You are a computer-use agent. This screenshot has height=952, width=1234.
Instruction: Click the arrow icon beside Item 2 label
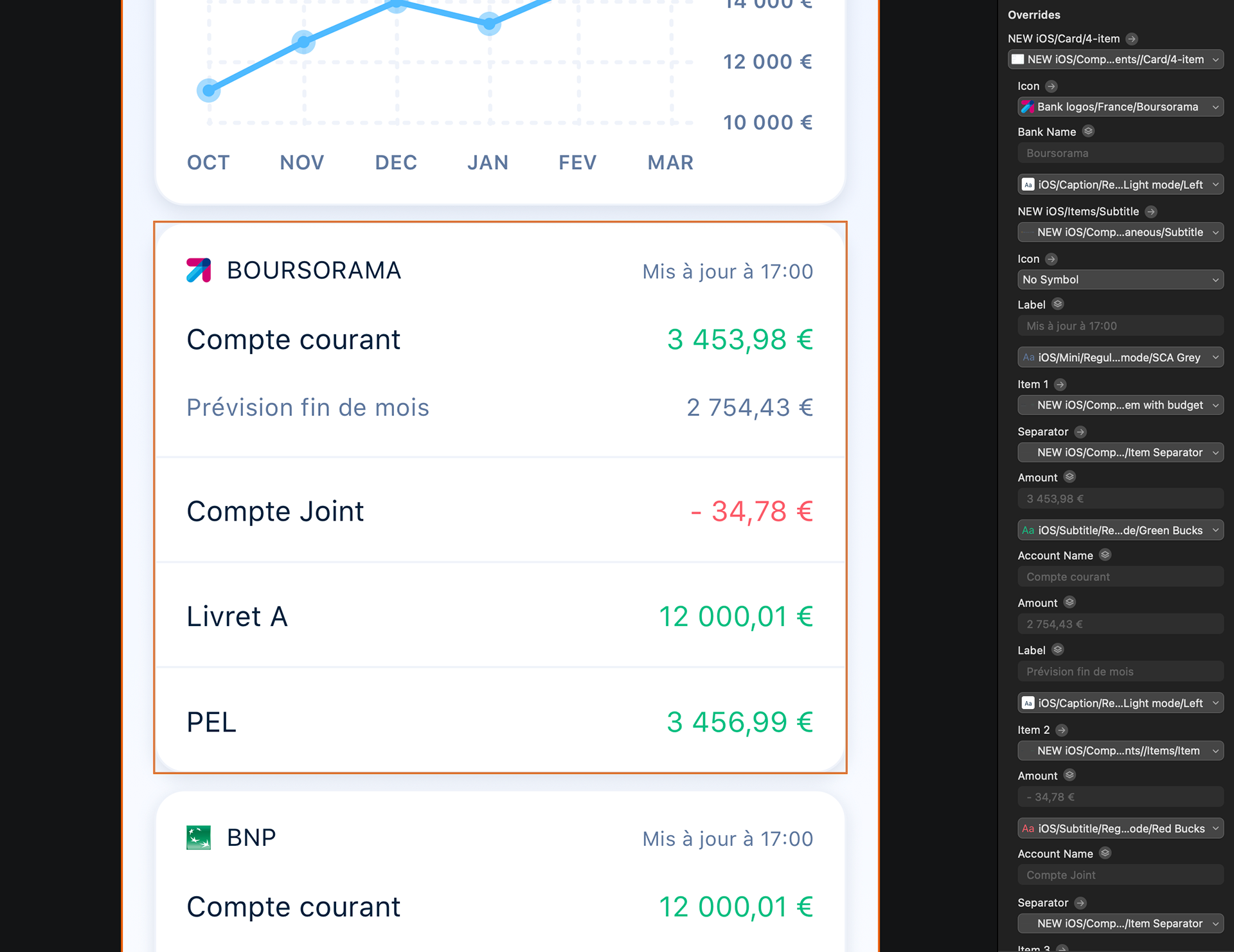pyautogui.click(x=1062, y=730)
